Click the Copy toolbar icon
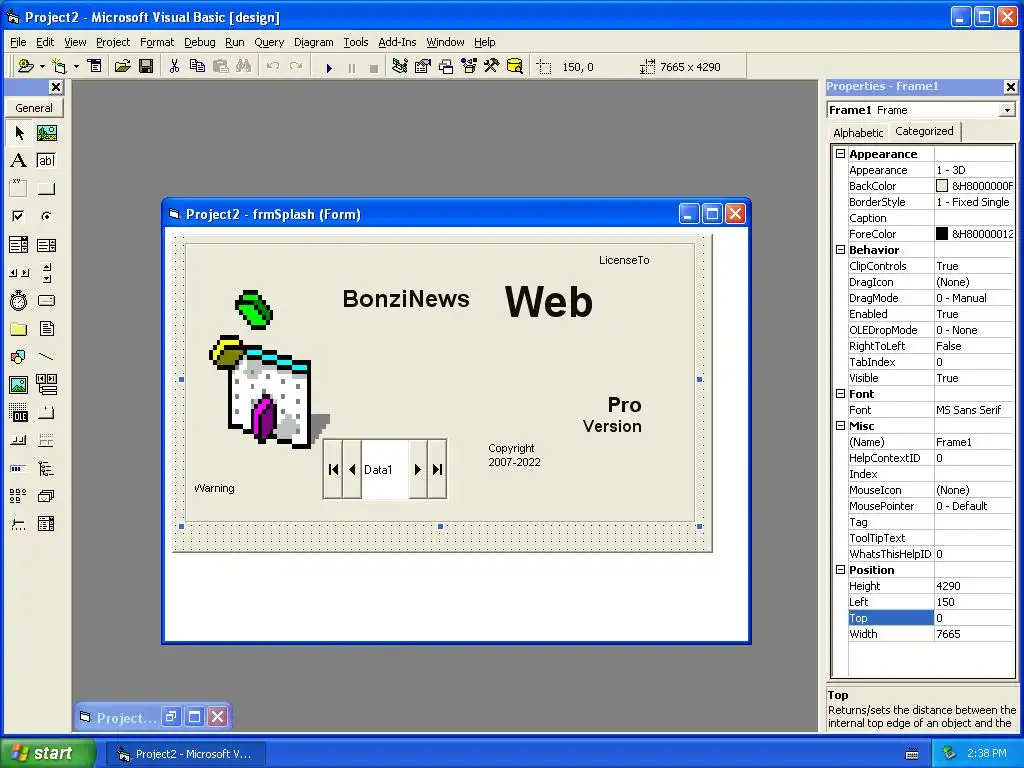Image resolution: width=1024 pixels, height=768 pixels. click(x=197, y=66)
